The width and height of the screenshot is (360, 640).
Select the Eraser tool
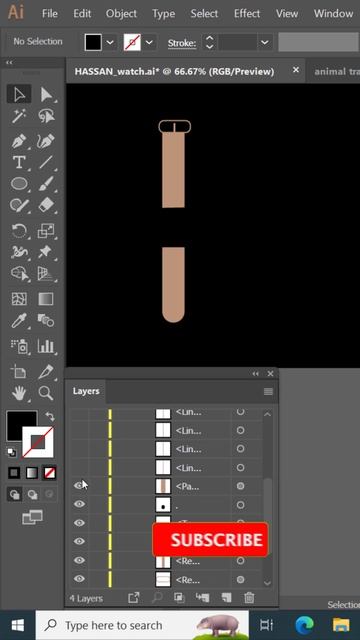tap(46, 205)
